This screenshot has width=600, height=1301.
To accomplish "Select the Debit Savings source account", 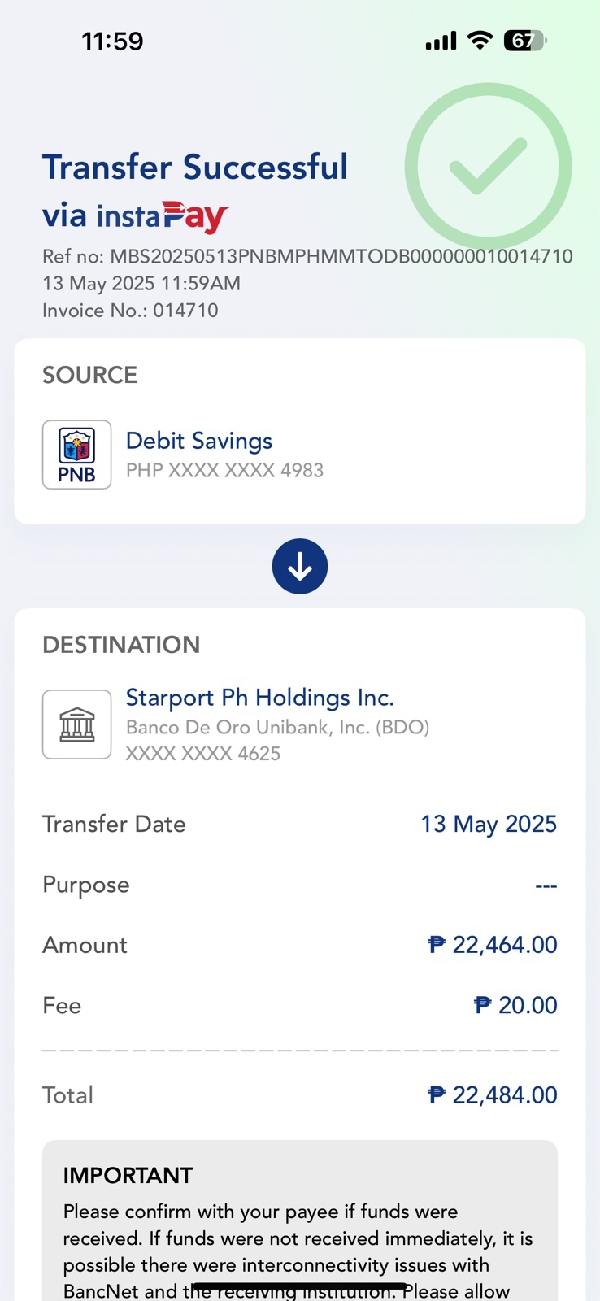I will point(199,441).
